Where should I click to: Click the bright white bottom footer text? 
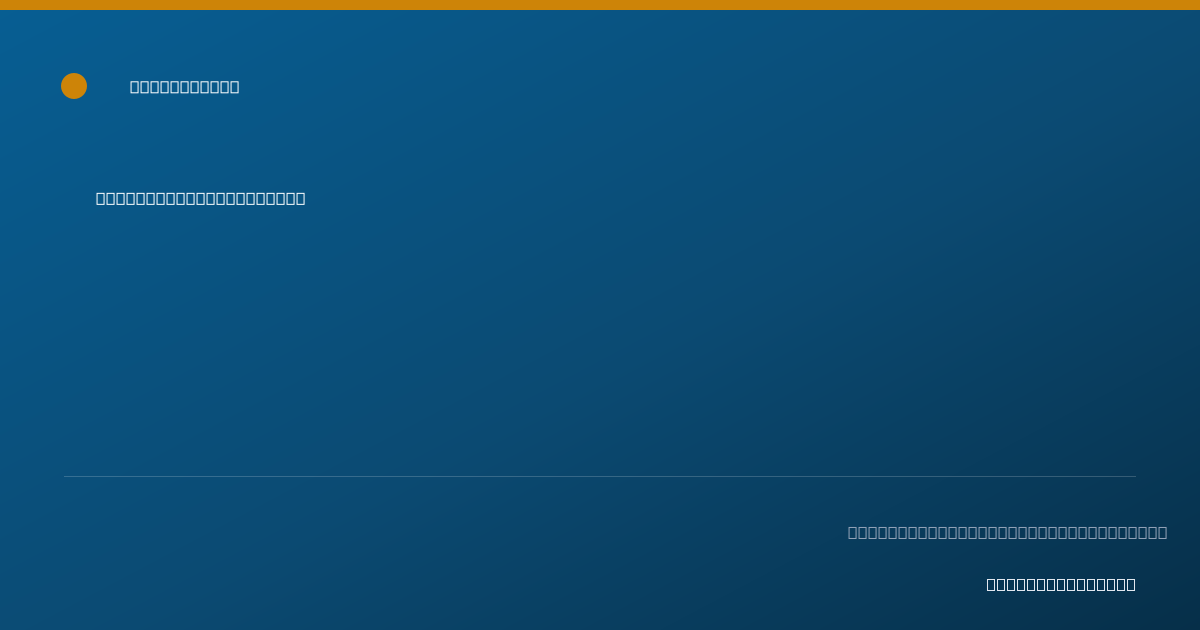(1061, 585)
